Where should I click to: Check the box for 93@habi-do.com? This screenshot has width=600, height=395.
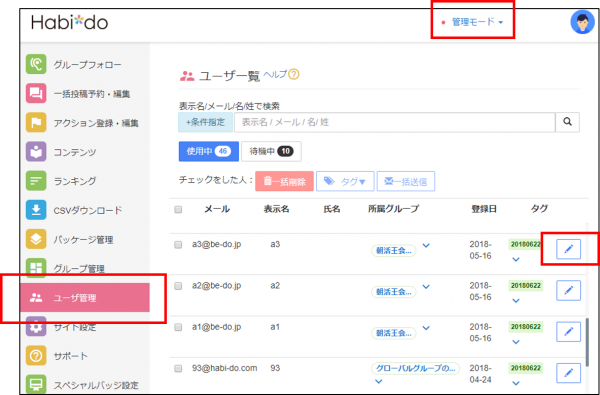(x=178, y=369)
